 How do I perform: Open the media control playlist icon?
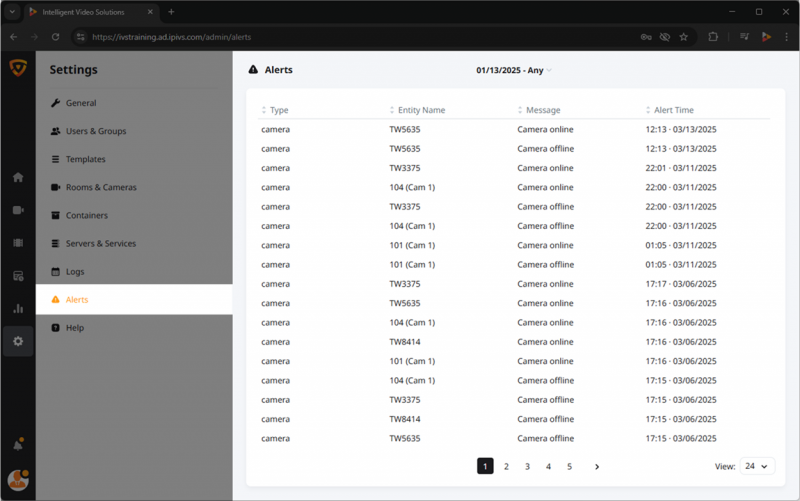click(744, 37)
